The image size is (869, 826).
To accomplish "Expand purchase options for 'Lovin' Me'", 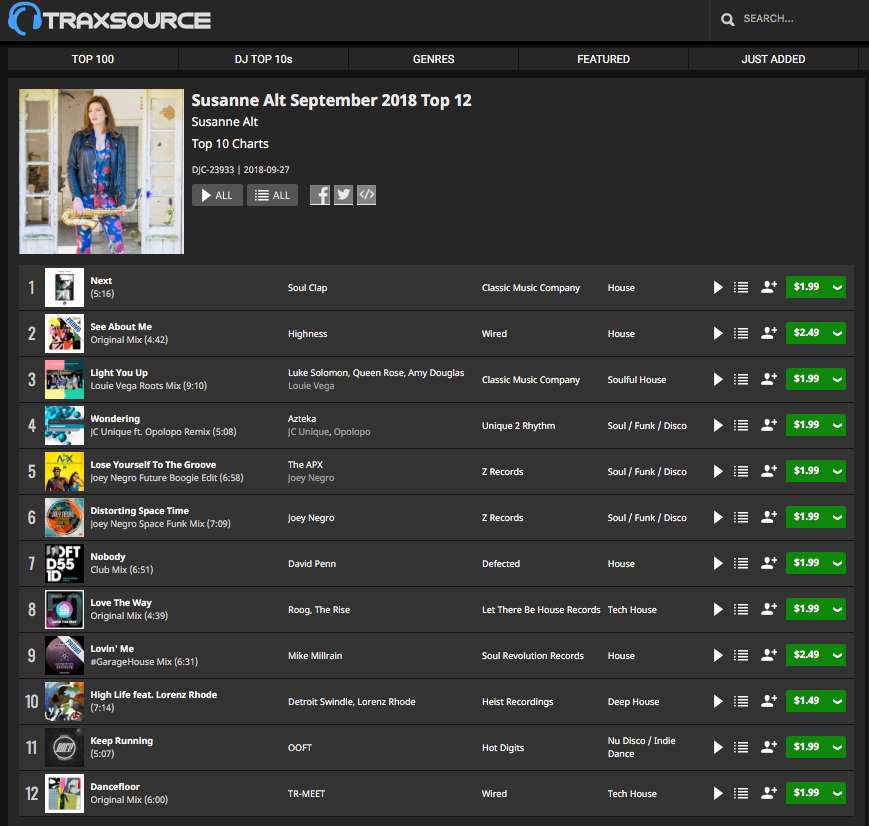I will tap(837, 655).
